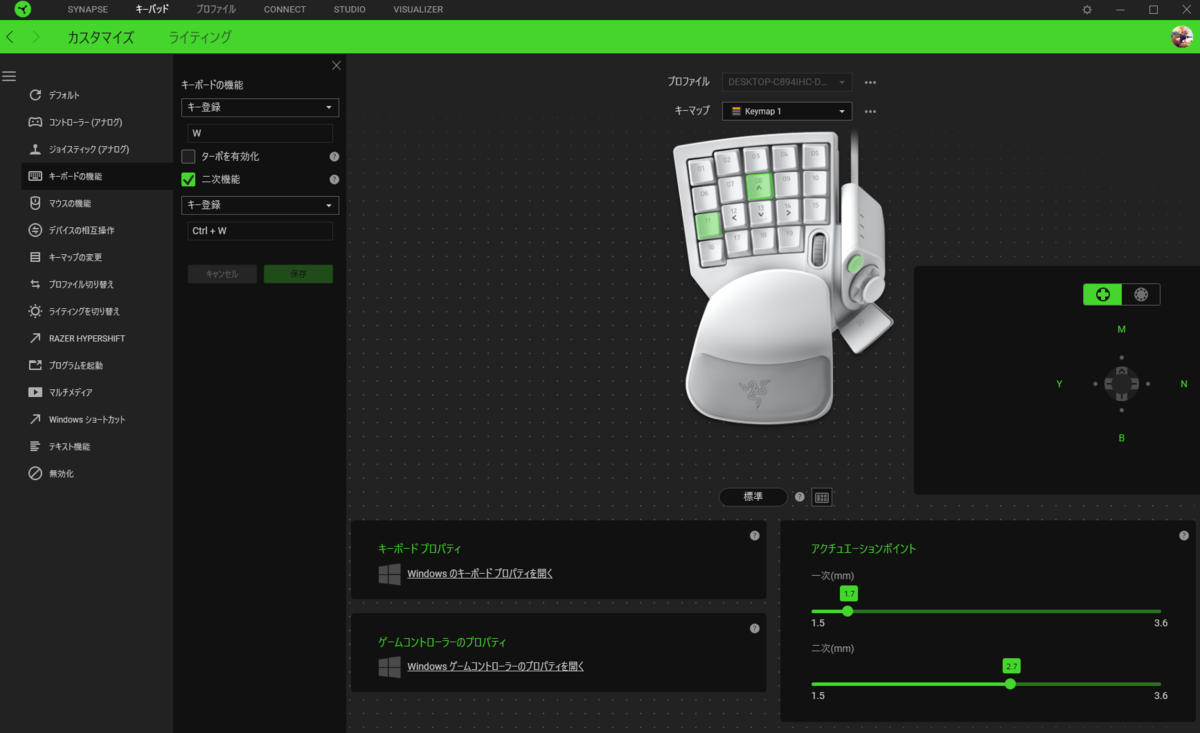
Task: Switch to the キーパッド tab
Action: [152, 9]
